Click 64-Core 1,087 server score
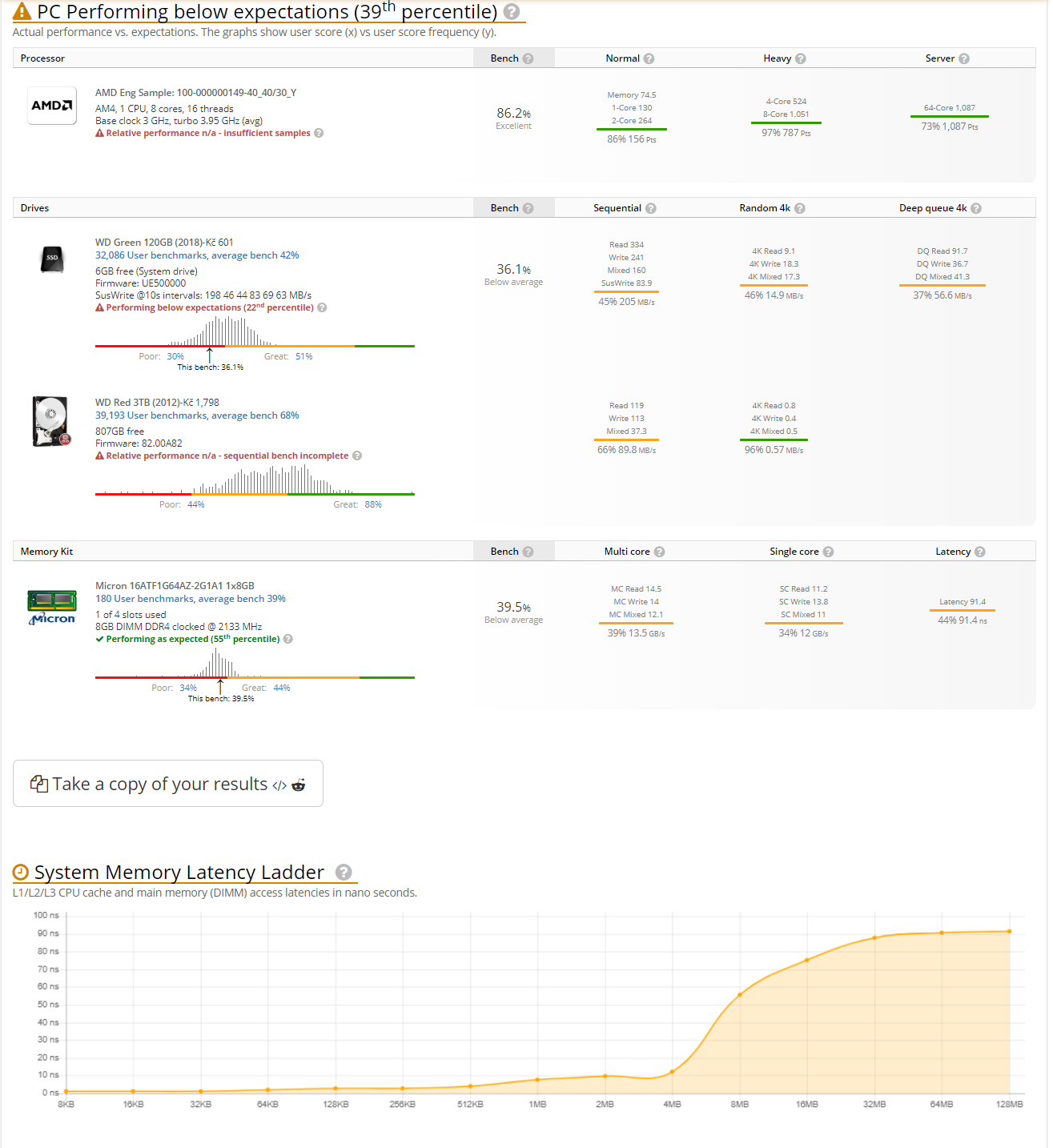1053x1148 pixels. [950, 108]
